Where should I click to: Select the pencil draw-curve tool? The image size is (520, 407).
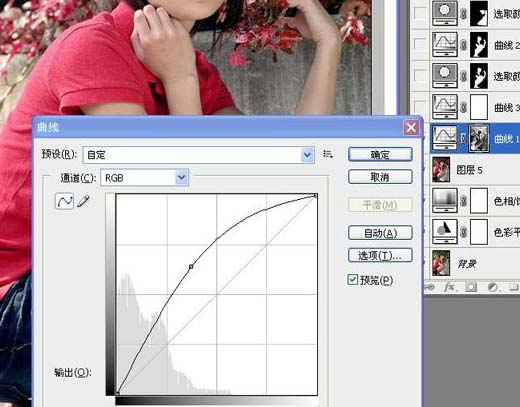point(83,201)
